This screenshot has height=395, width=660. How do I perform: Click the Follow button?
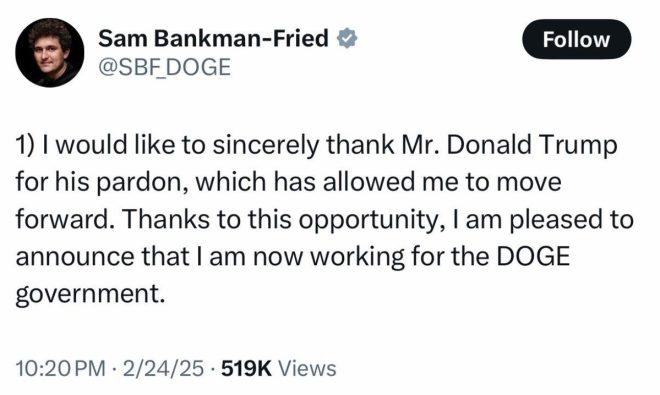coord(576,39)
